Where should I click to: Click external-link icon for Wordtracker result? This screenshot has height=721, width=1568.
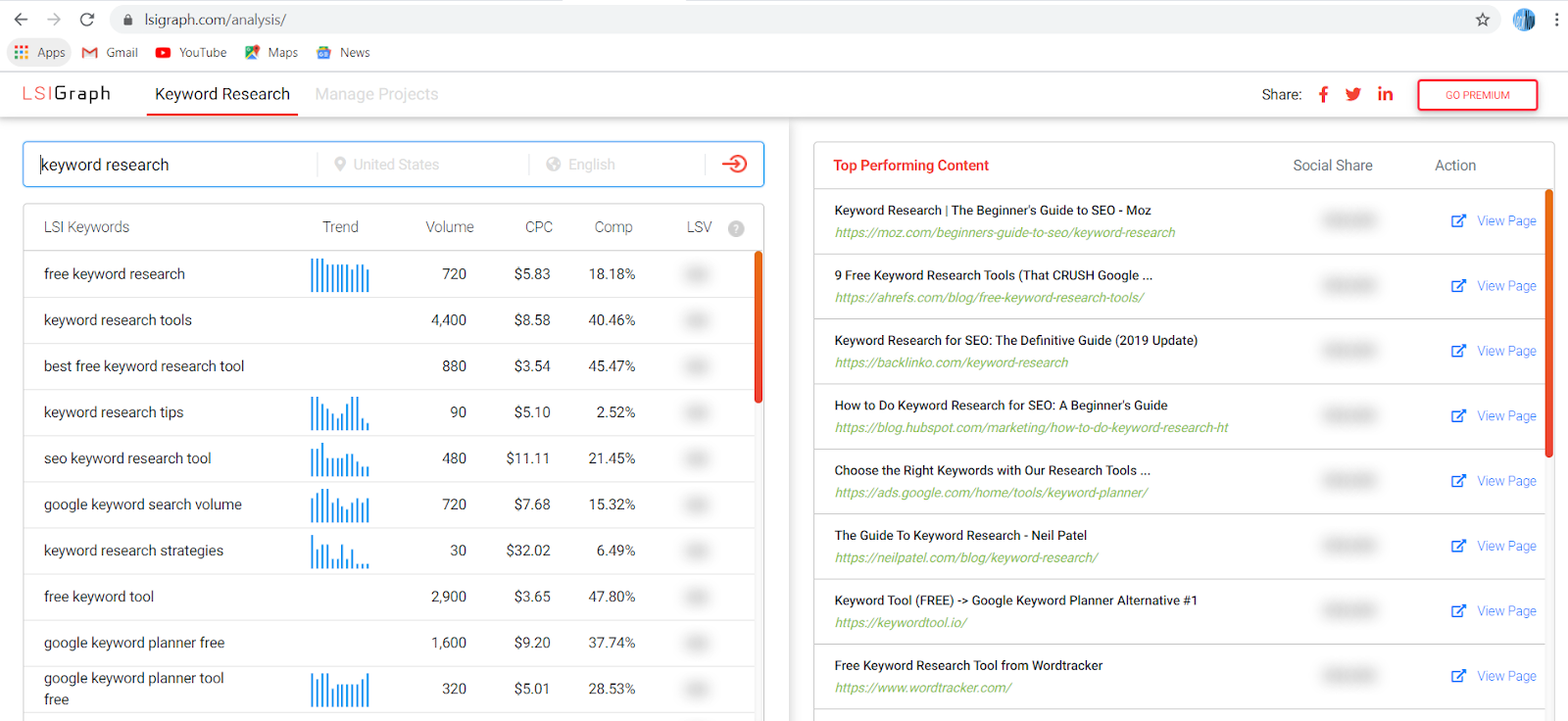click(1458, 675)
